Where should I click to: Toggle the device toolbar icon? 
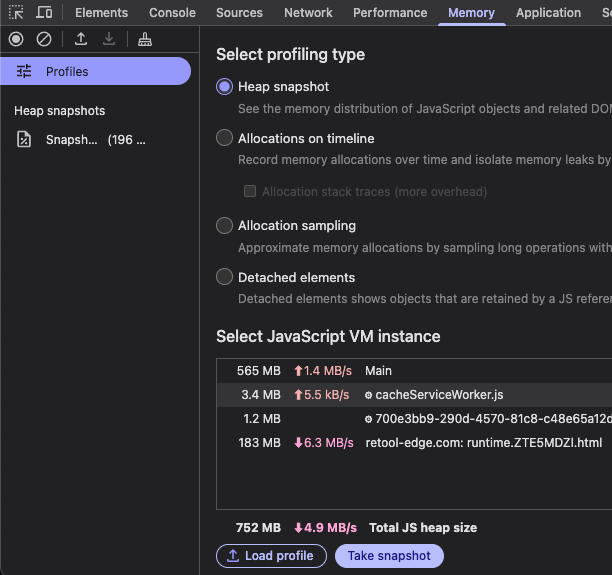click(x=44, y=13)
